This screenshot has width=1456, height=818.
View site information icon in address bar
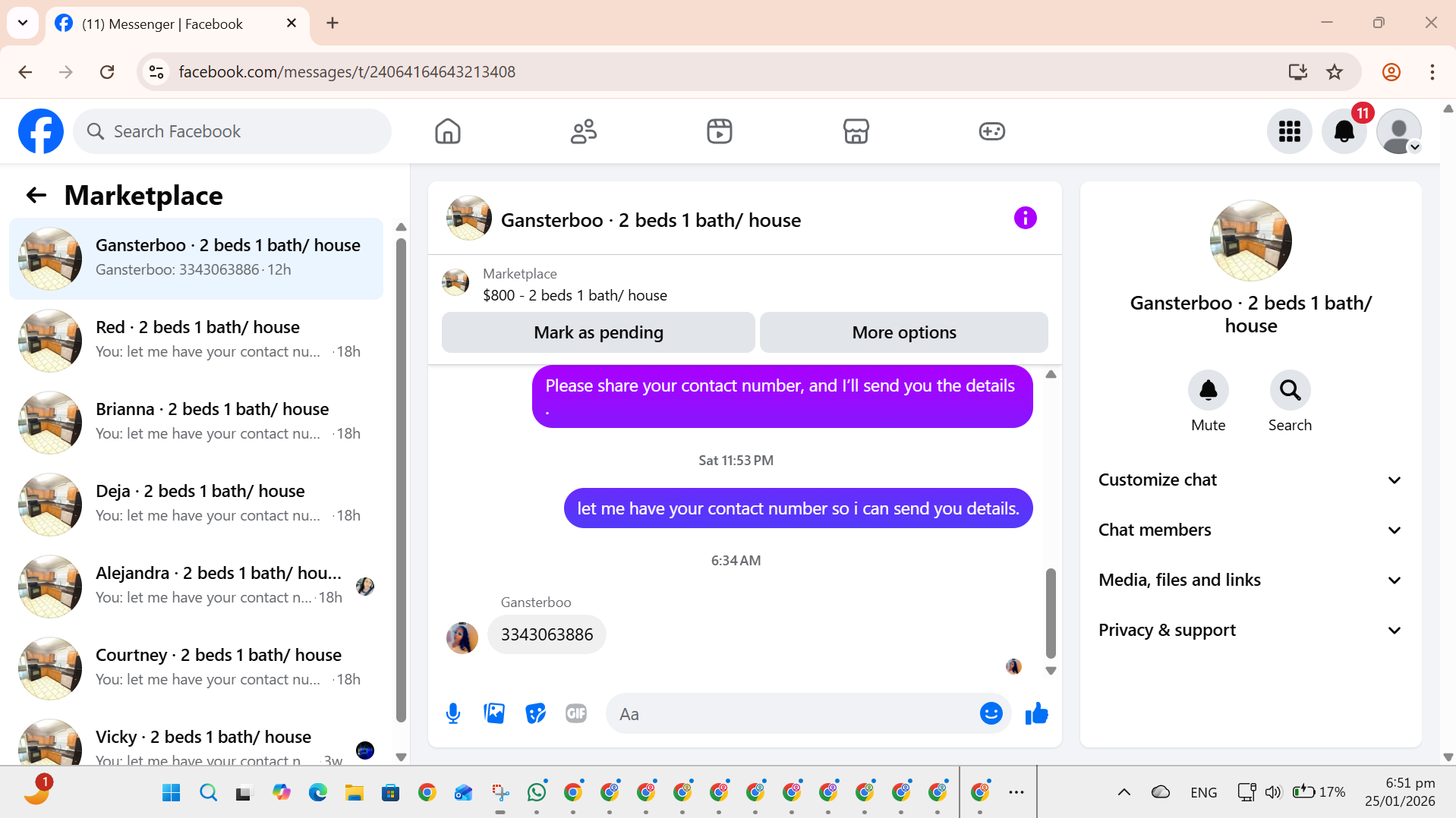click(x=156, y=72)
